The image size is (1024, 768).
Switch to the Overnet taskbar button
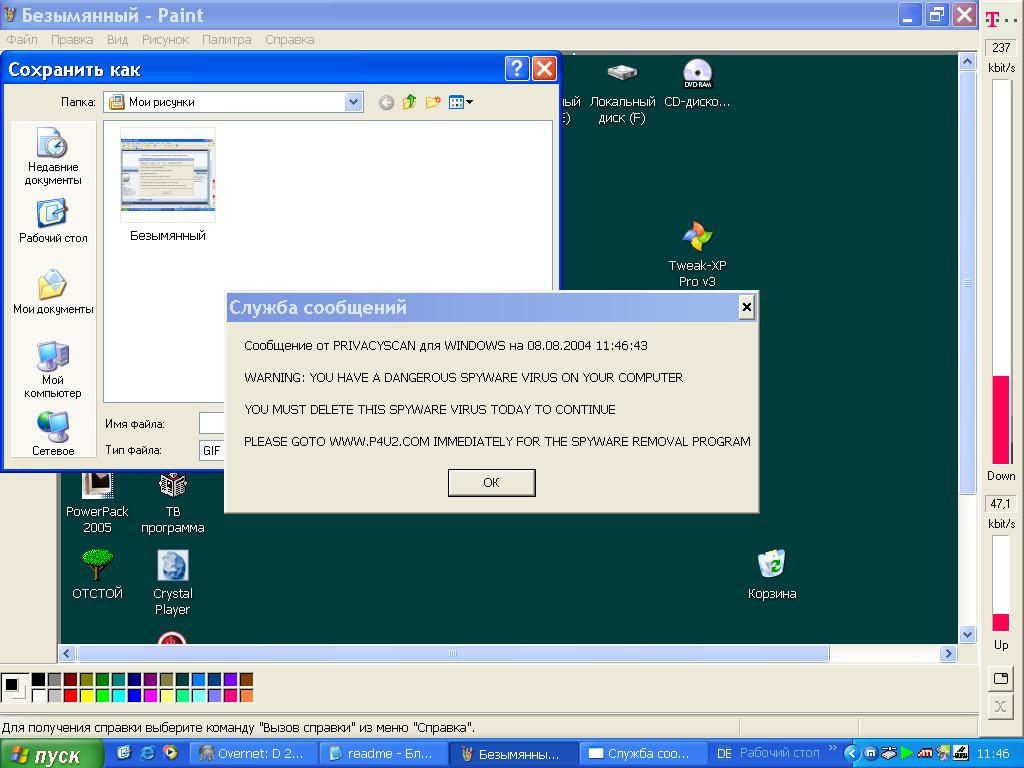point(253,754)
